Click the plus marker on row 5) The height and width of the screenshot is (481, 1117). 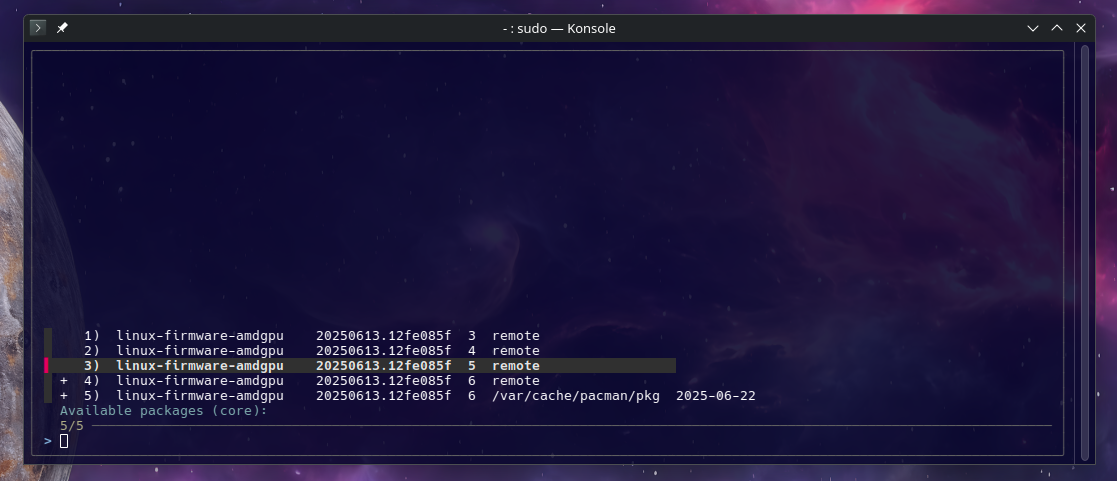[64, 395]
